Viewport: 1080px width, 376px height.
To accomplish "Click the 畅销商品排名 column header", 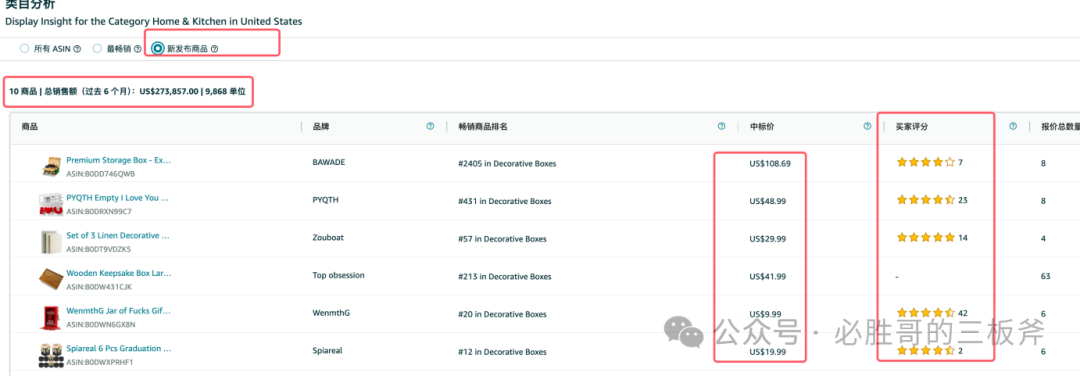I will [x=482, y=127].
